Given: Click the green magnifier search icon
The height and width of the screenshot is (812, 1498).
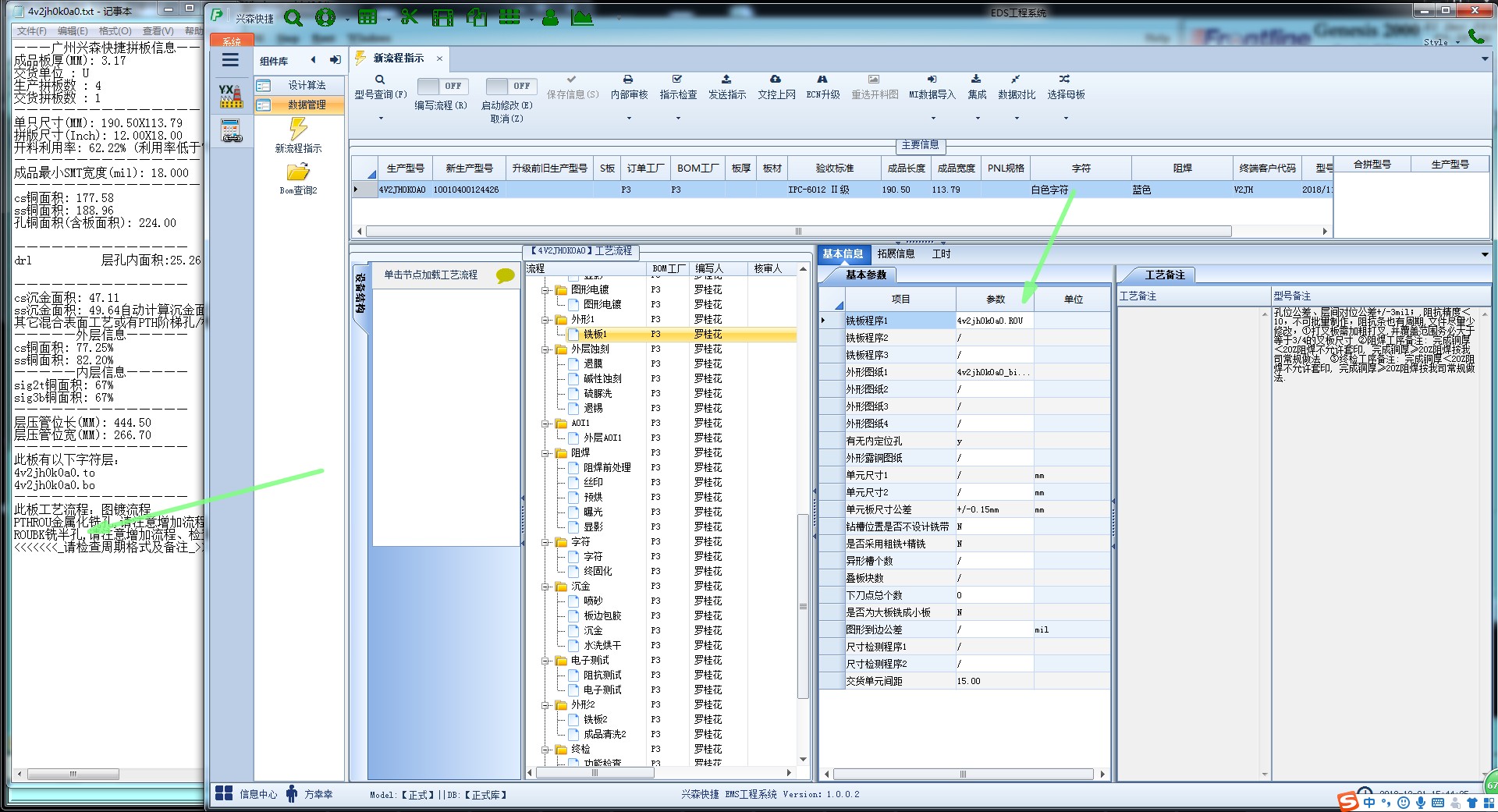Looking at the screenshot, I should [293, 17].
